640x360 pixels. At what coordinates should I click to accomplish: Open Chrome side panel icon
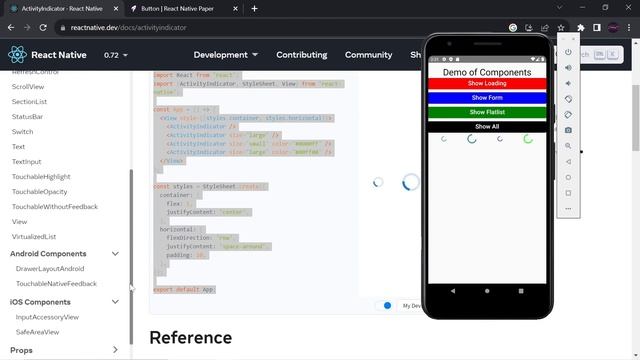click(597, 27)
